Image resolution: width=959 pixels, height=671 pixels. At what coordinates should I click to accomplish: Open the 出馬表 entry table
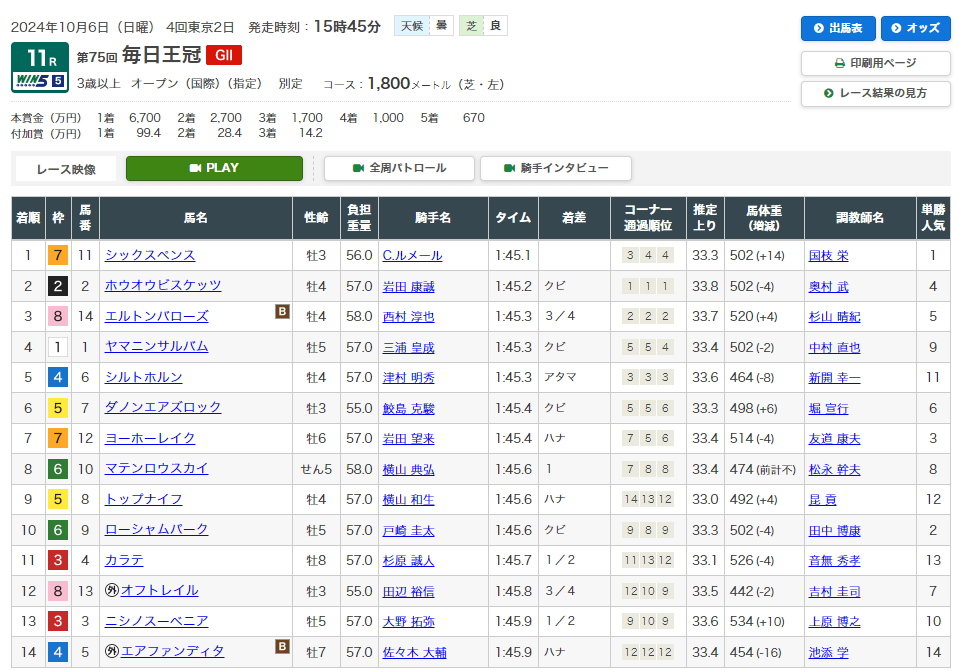pyautogui.click(x=838, y=28)
